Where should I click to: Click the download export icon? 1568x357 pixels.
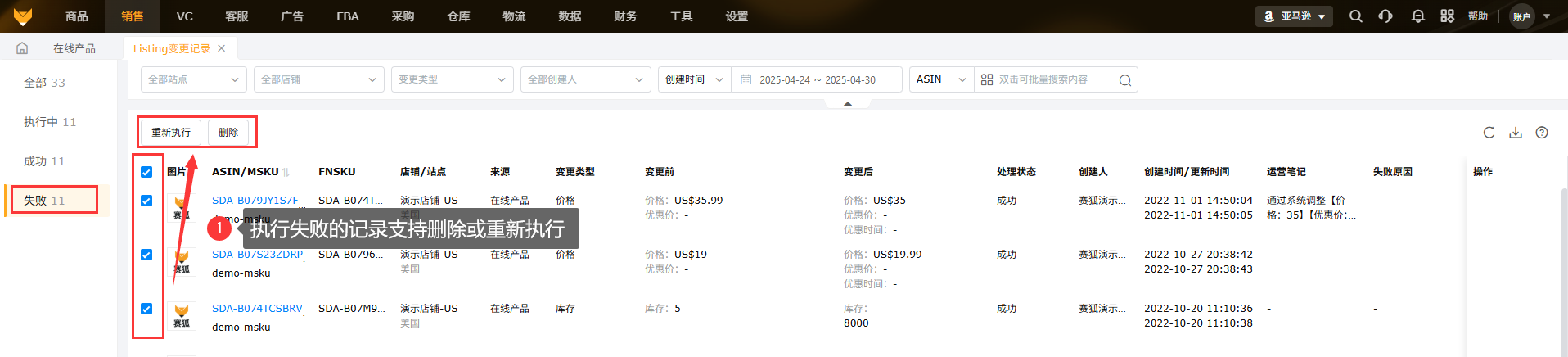point(1516,133)
